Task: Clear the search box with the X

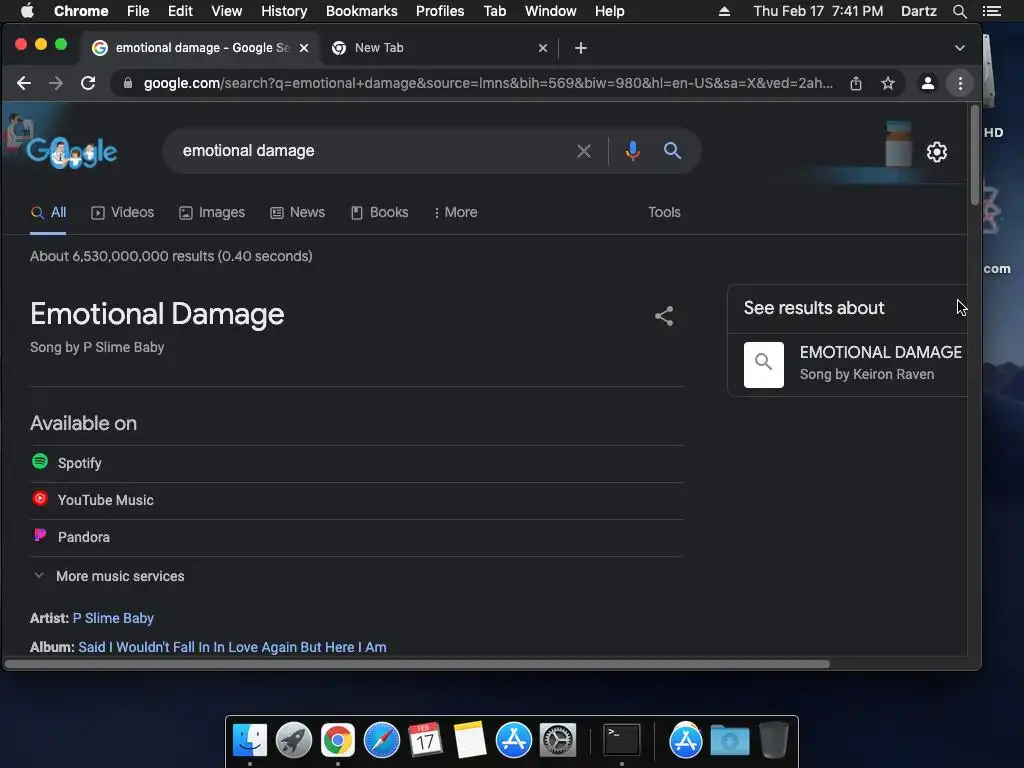Action: (584, 152)
